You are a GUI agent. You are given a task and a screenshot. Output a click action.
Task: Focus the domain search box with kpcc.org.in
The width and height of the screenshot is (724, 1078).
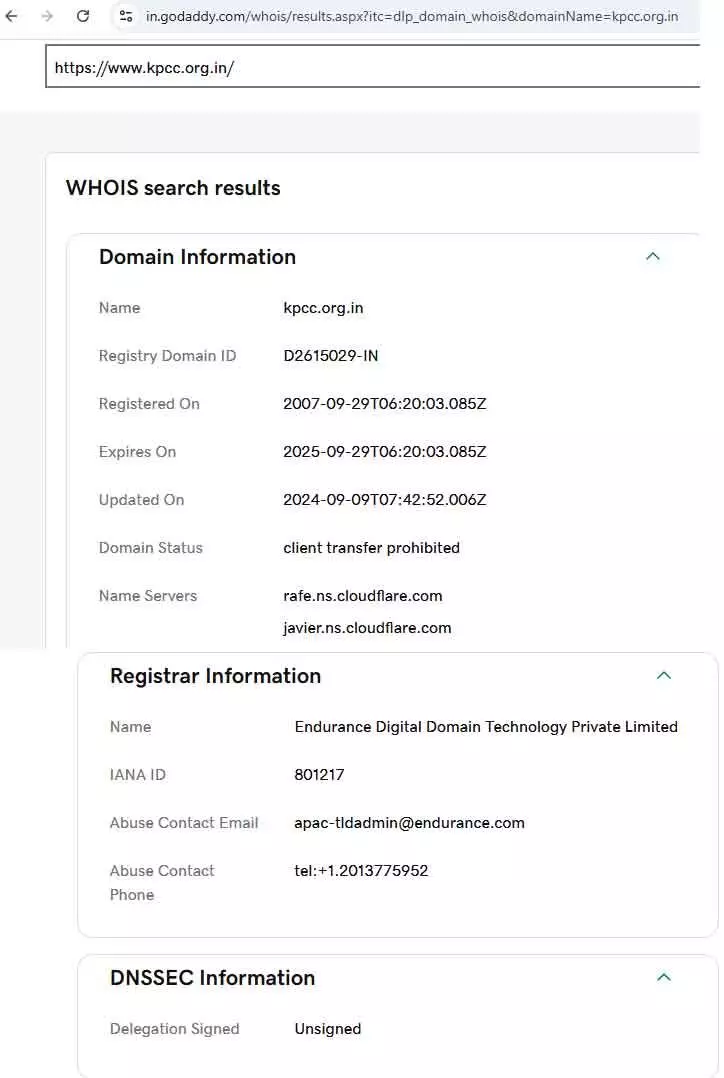[373, 67]
